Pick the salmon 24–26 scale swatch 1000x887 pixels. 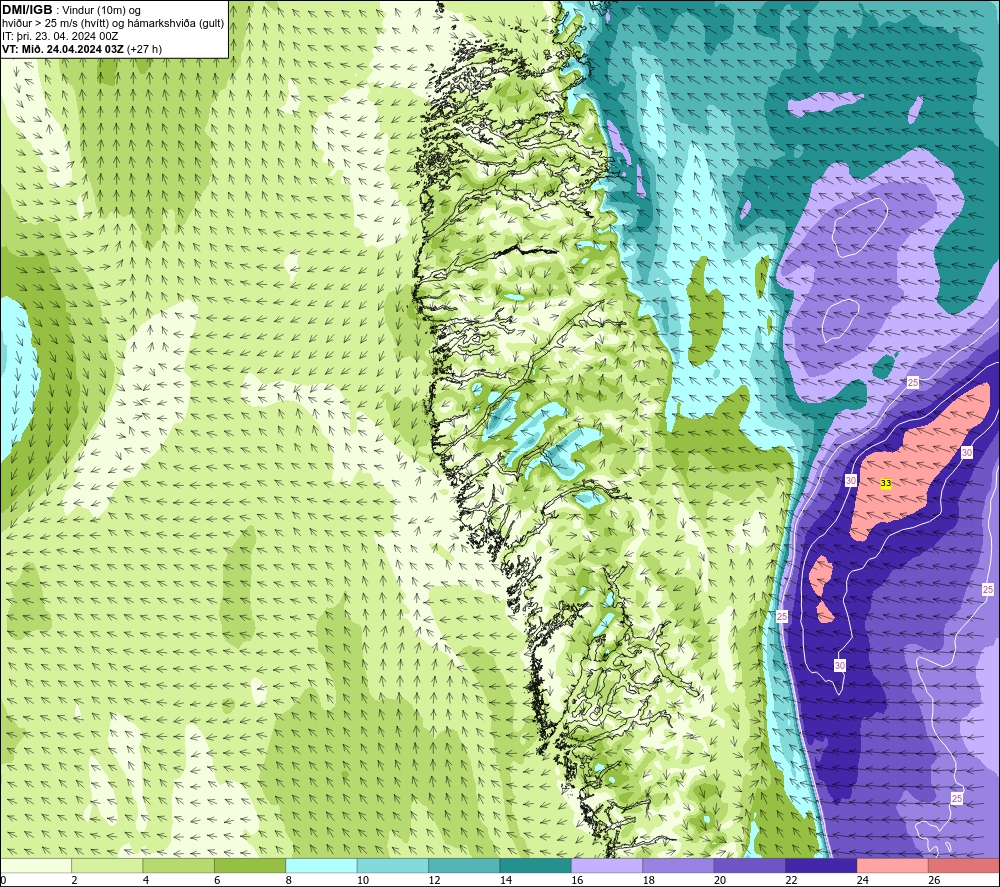pos(893,865)
